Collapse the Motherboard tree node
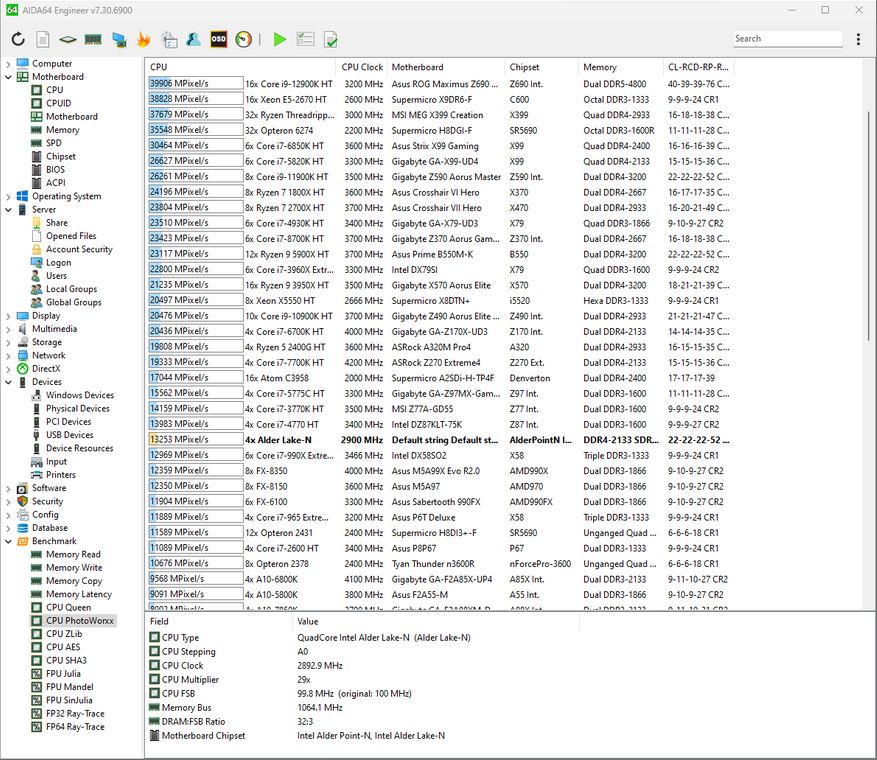877x760 pixels. tap(8, 77)
